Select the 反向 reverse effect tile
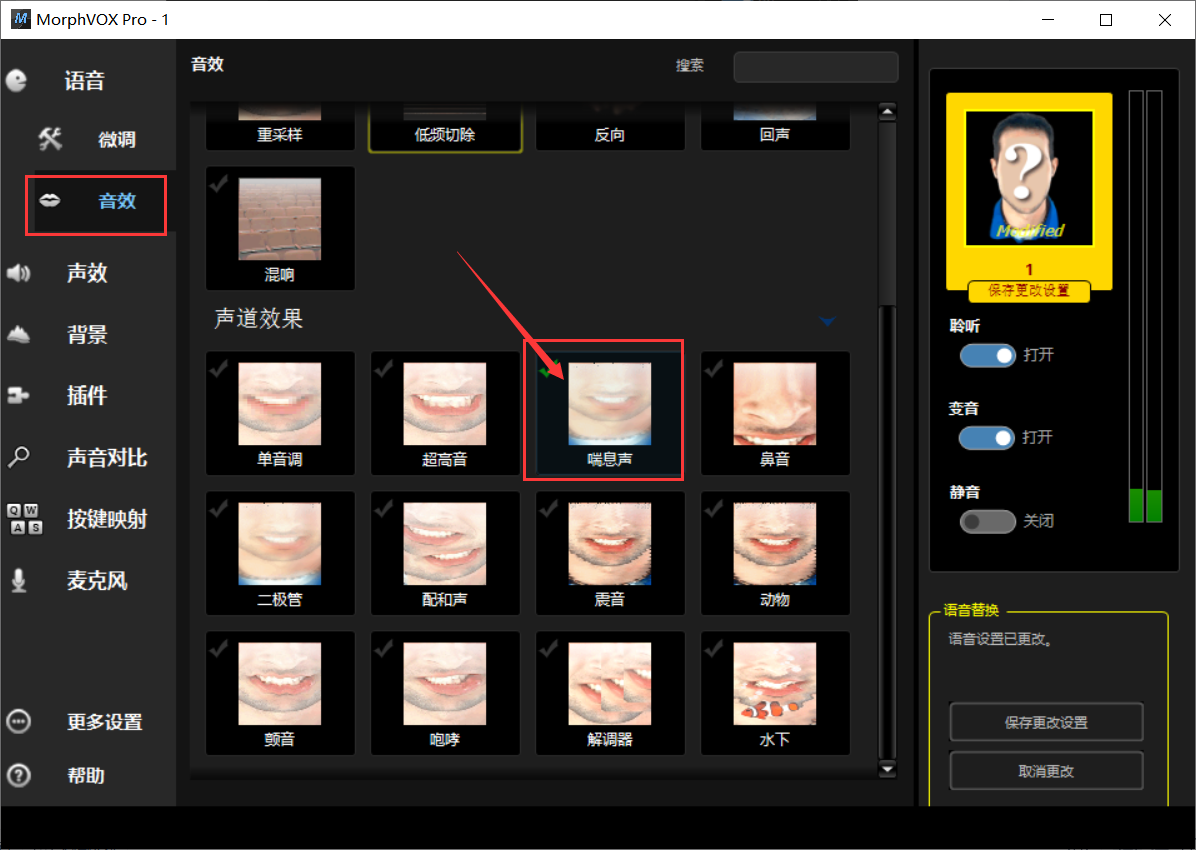The height and width of the screenshot is (850, 1196). pyautogui.click(x=609, y=127)
